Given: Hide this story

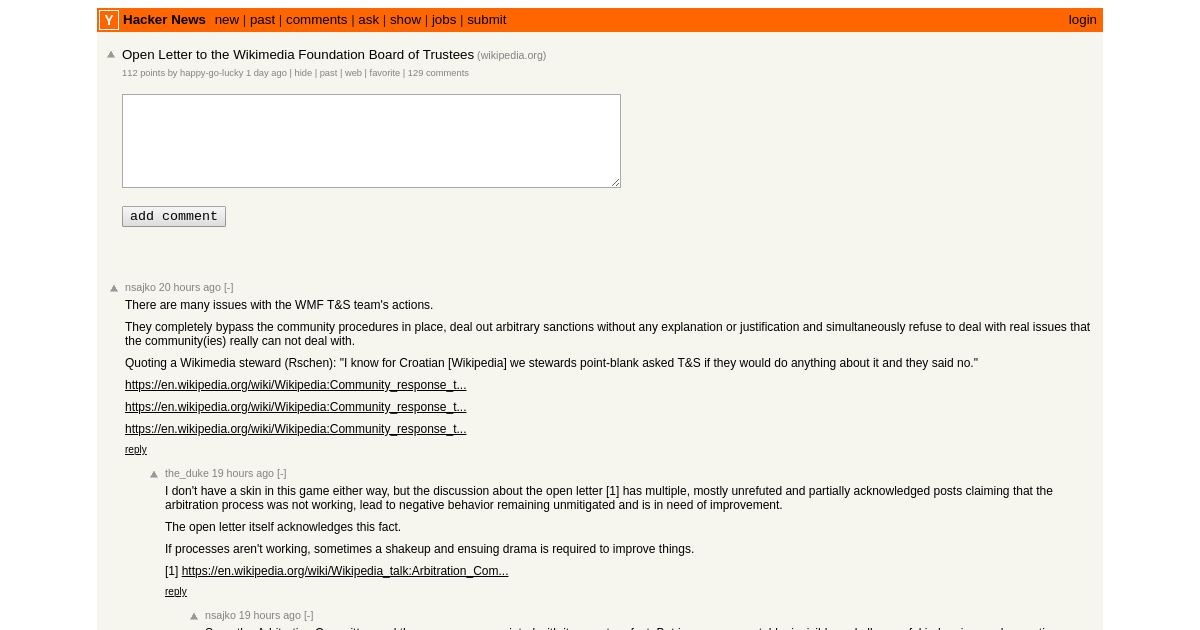Looking at the screenshot, I should tap(303, 73).
